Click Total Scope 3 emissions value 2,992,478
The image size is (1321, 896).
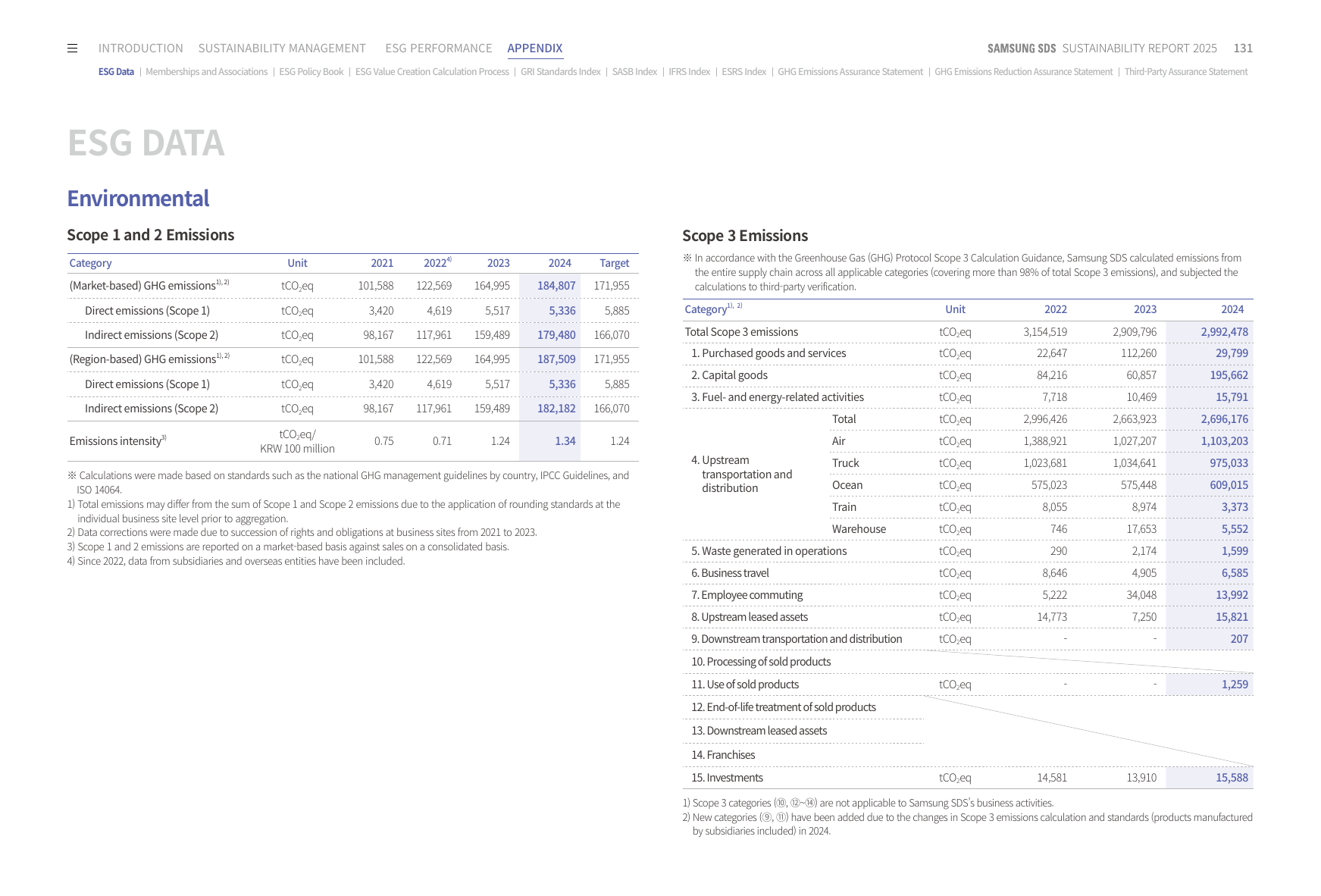pos(1224,332)
